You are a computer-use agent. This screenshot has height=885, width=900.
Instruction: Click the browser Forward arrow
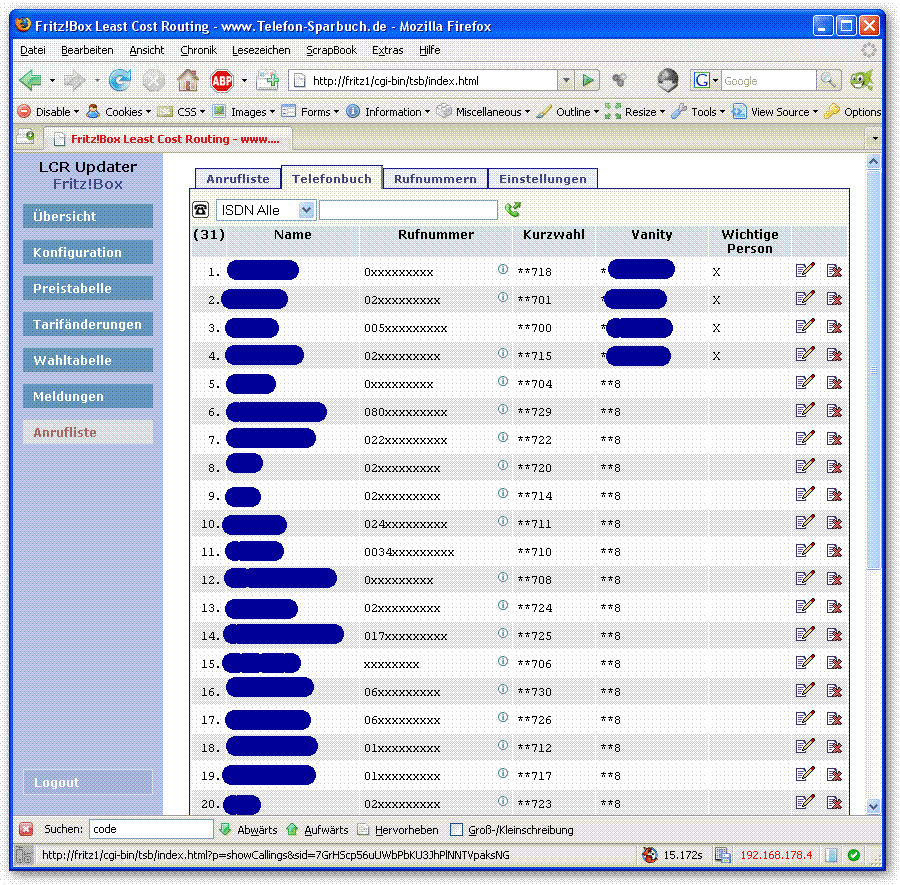[75, 80]
